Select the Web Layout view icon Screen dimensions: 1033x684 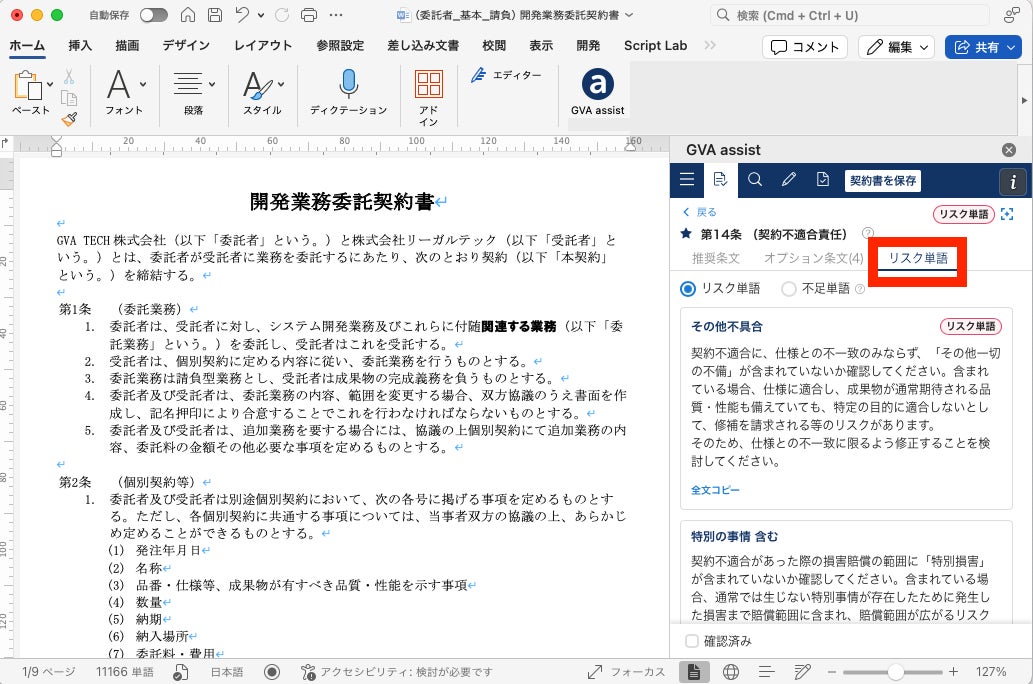click(731, 672)
